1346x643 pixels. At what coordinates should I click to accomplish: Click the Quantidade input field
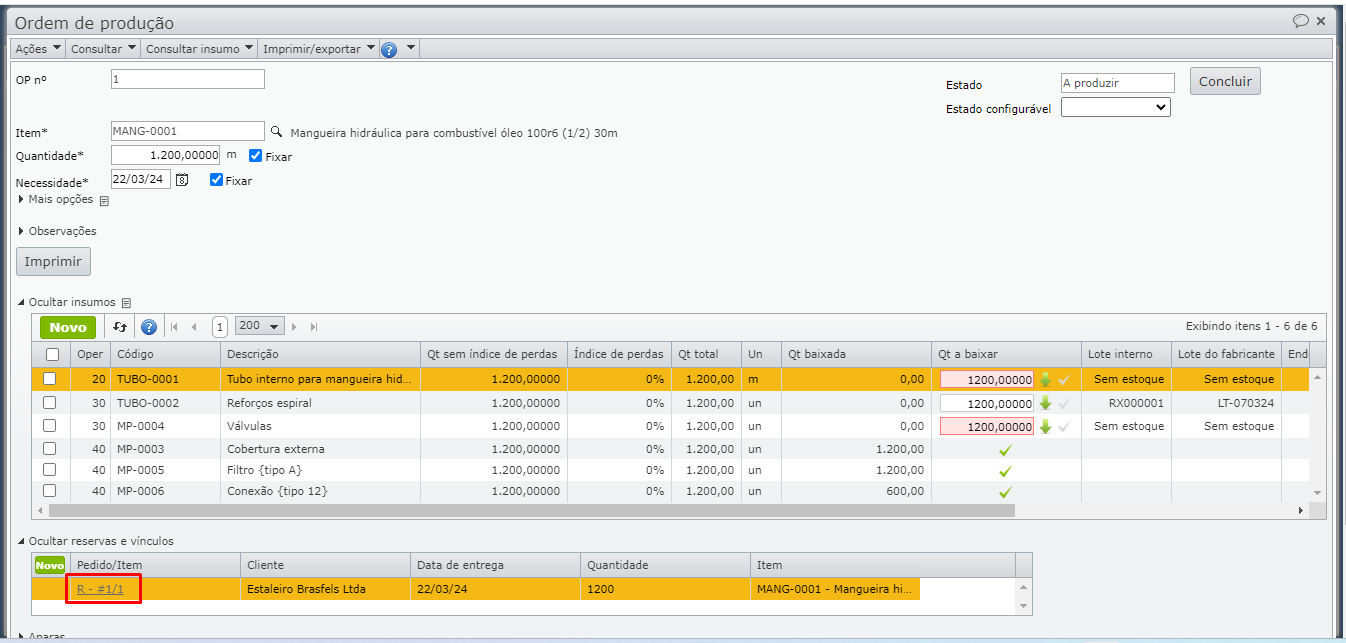166,155
